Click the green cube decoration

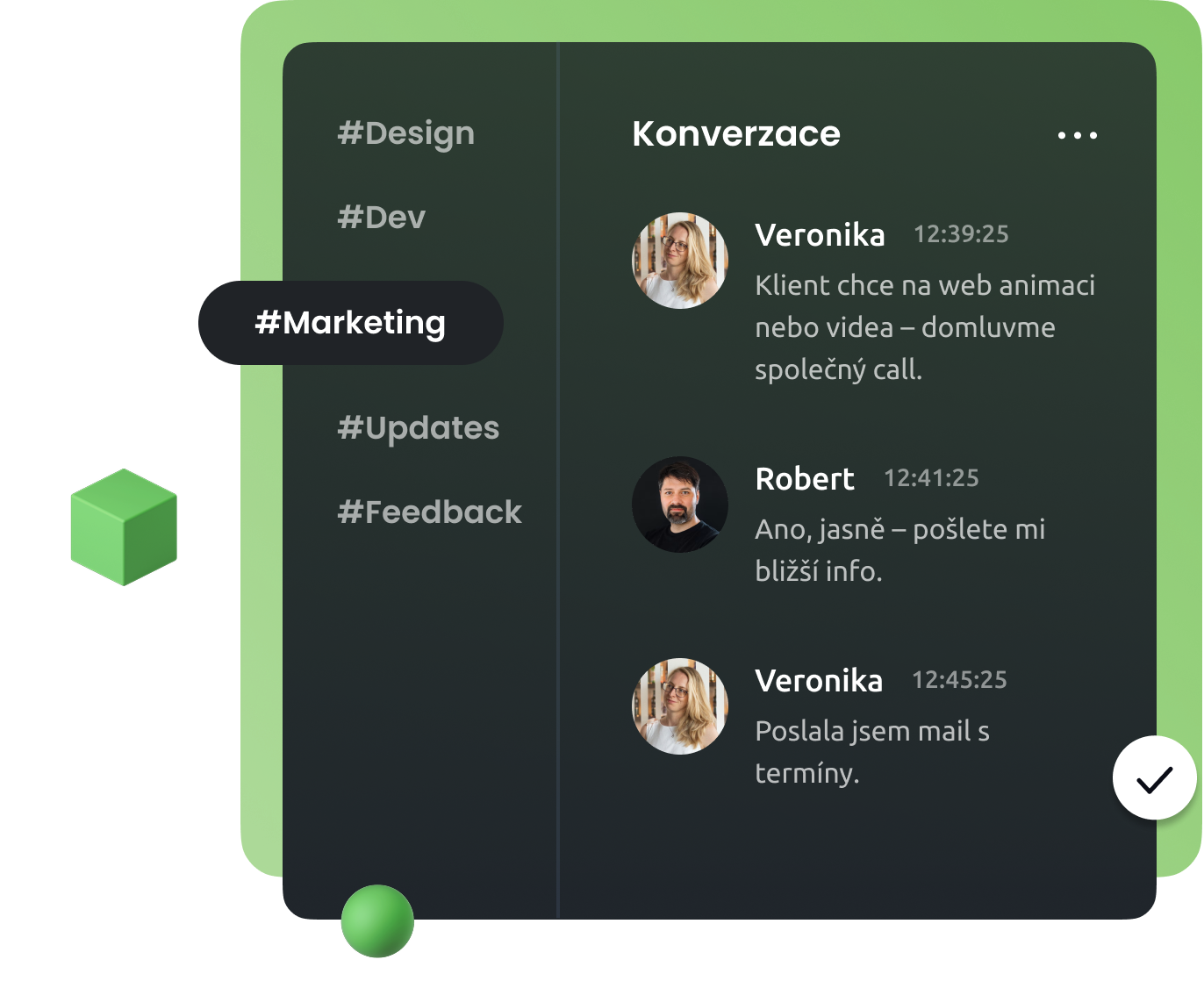click(x=124, y=526)
